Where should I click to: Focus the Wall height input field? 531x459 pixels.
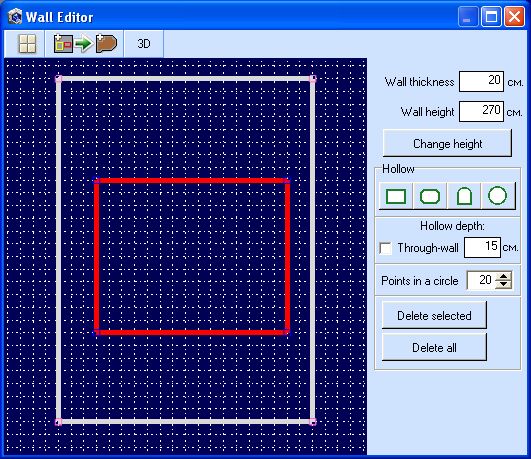(x=481, y=111)
